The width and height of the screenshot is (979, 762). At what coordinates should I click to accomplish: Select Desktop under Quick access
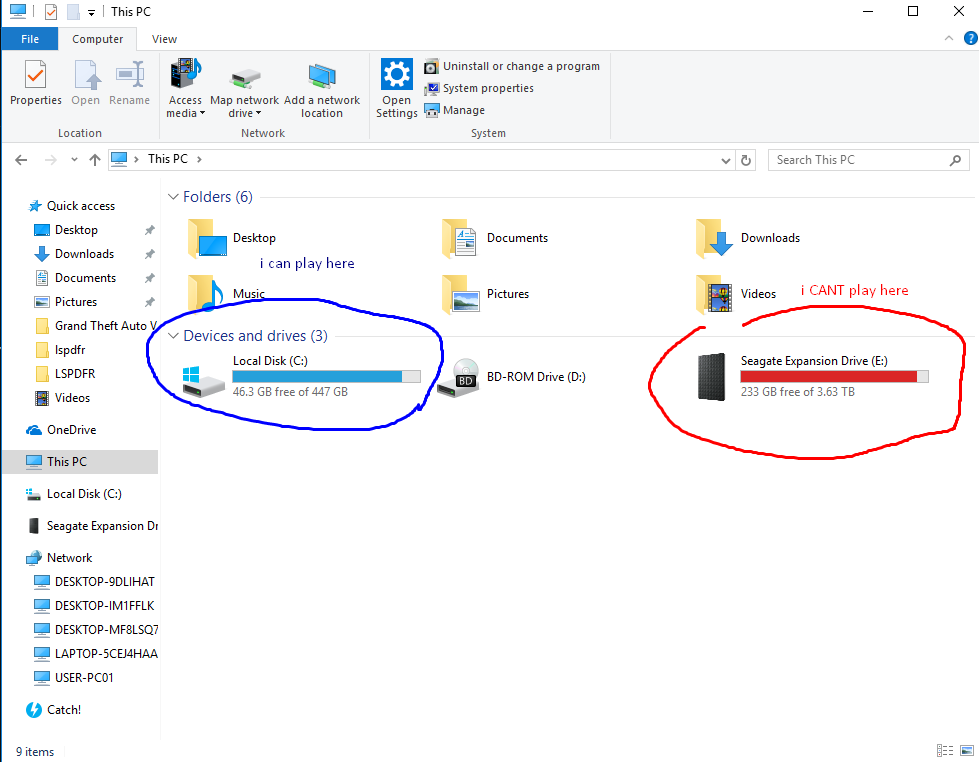click(x=76, y=230)
